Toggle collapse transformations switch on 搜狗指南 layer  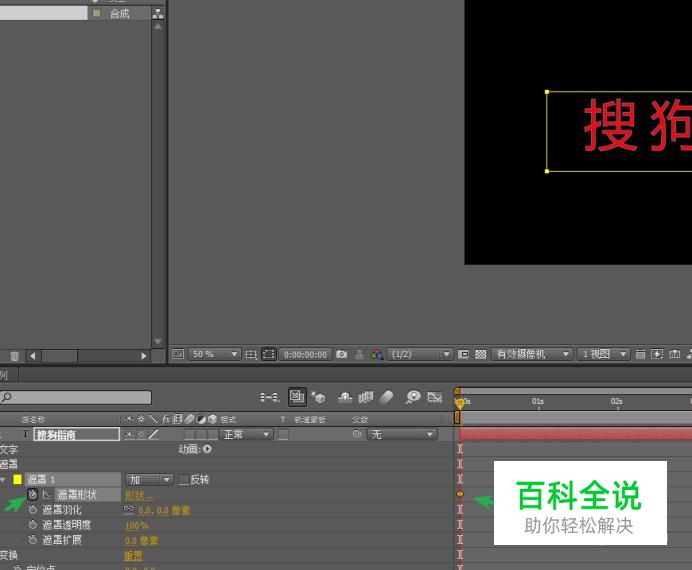click(141, 435)
